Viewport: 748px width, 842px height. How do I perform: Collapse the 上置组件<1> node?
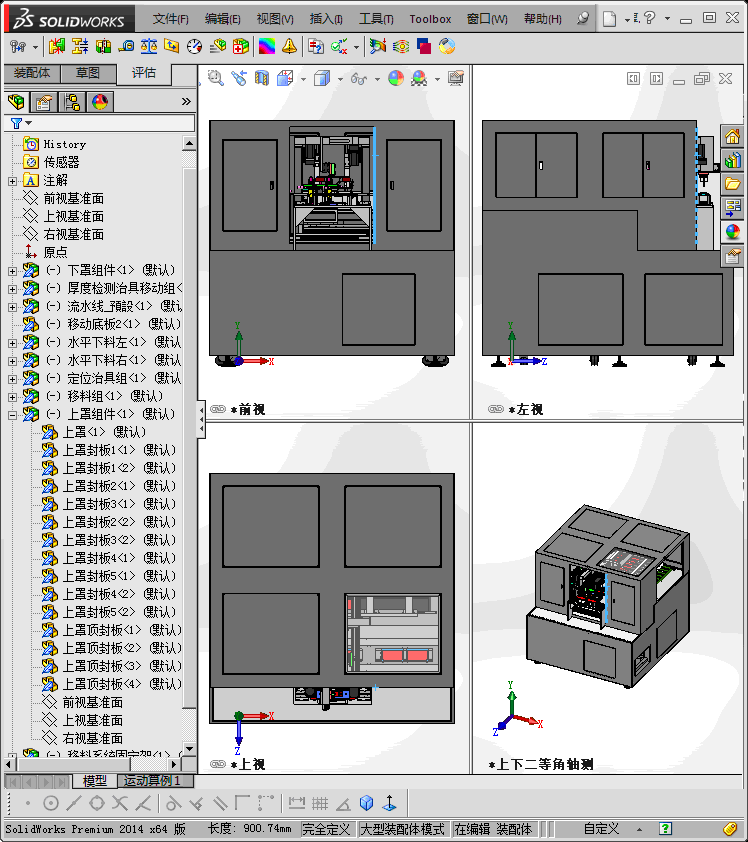point(12,415)
